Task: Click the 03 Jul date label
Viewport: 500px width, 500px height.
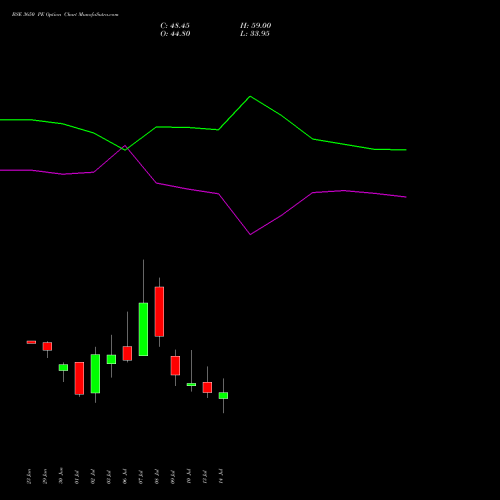Action: (109, 476)
